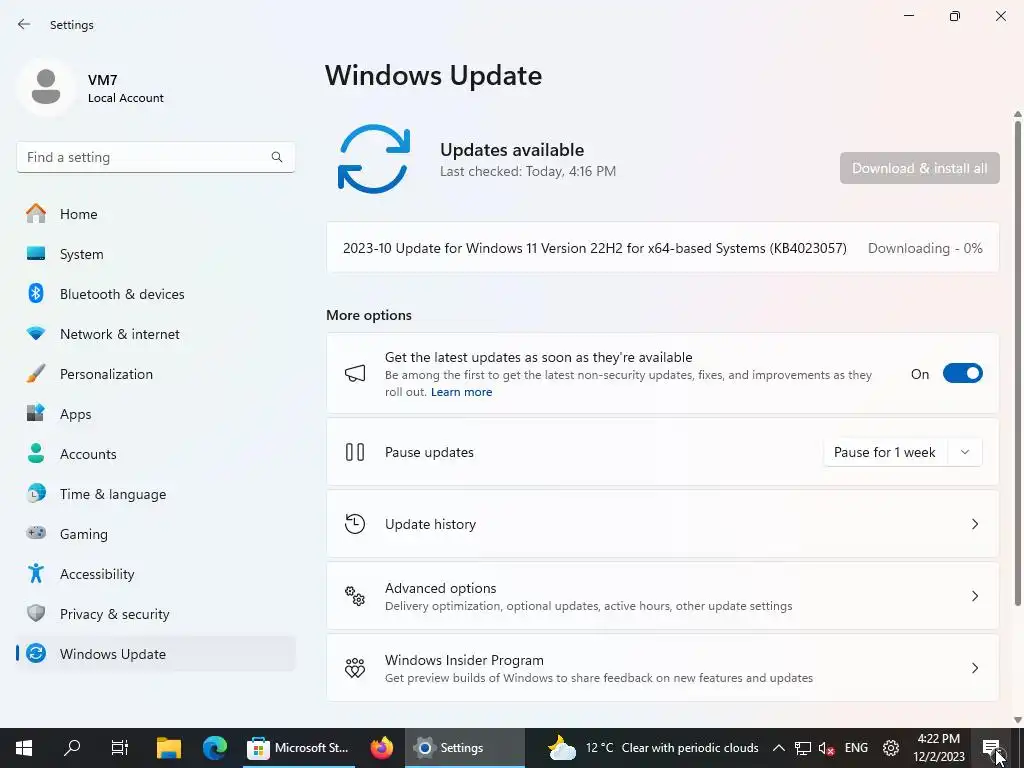This screenshot has height=768, width=1024.
Task: Click the large blue update sync arrows icon
Action: 374,159
